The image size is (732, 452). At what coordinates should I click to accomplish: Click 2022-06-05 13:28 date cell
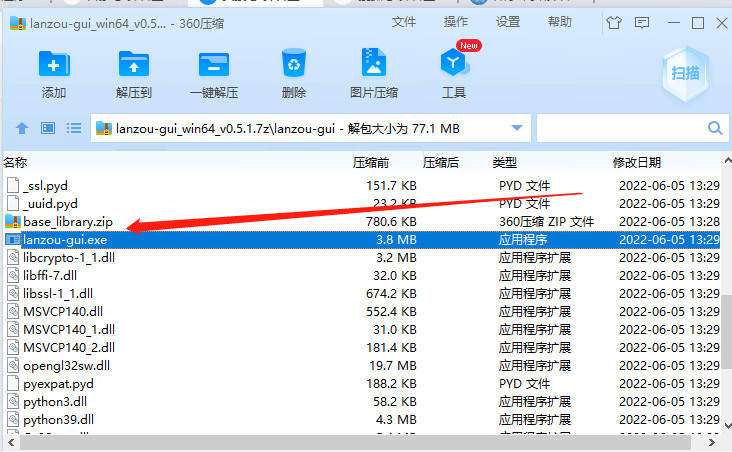(x=669, y=222)
